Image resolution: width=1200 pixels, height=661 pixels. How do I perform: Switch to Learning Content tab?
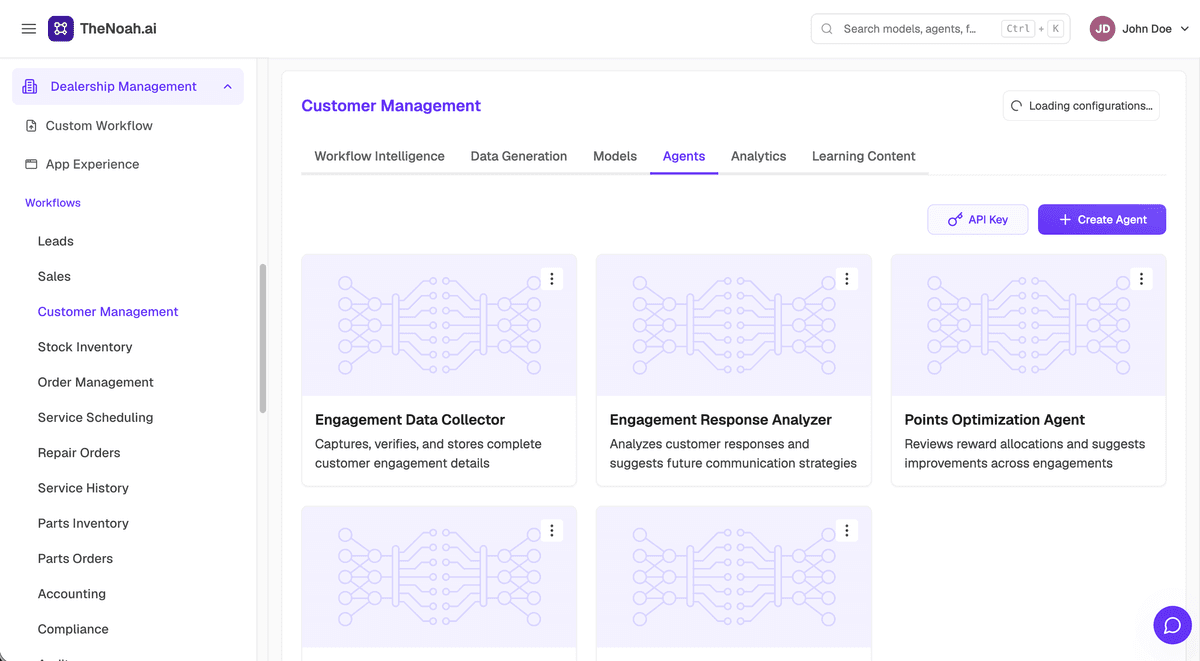pos(864,156)
